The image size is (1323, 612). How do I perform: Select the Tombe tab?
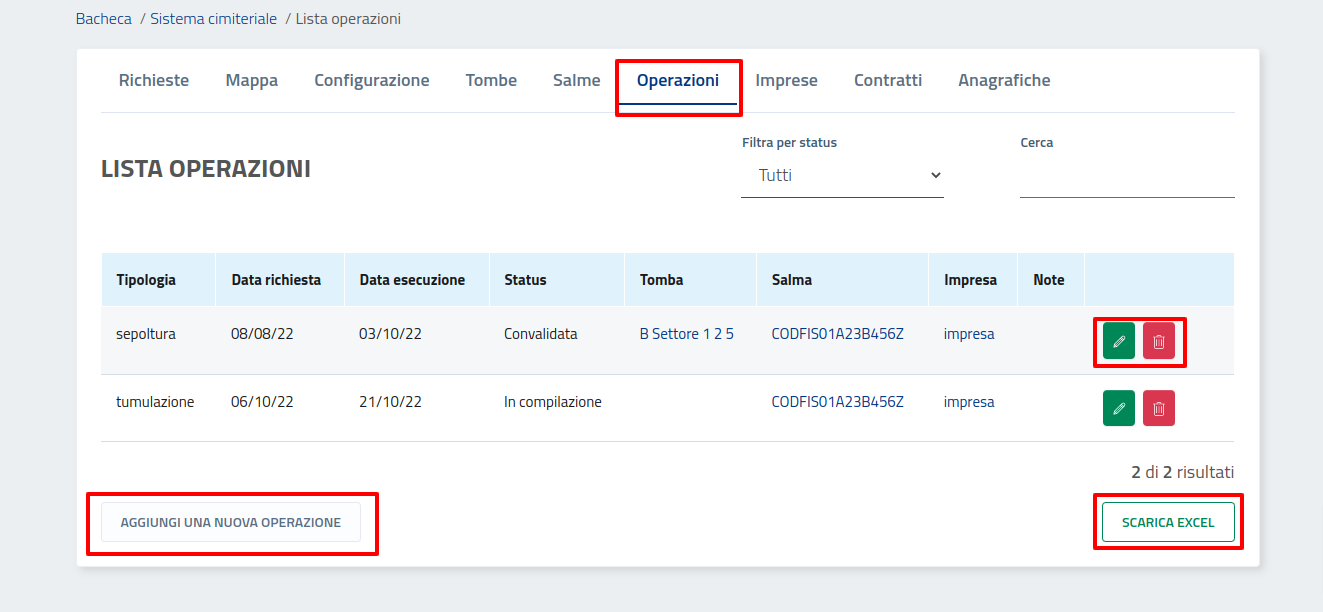(x=491, y=81)
